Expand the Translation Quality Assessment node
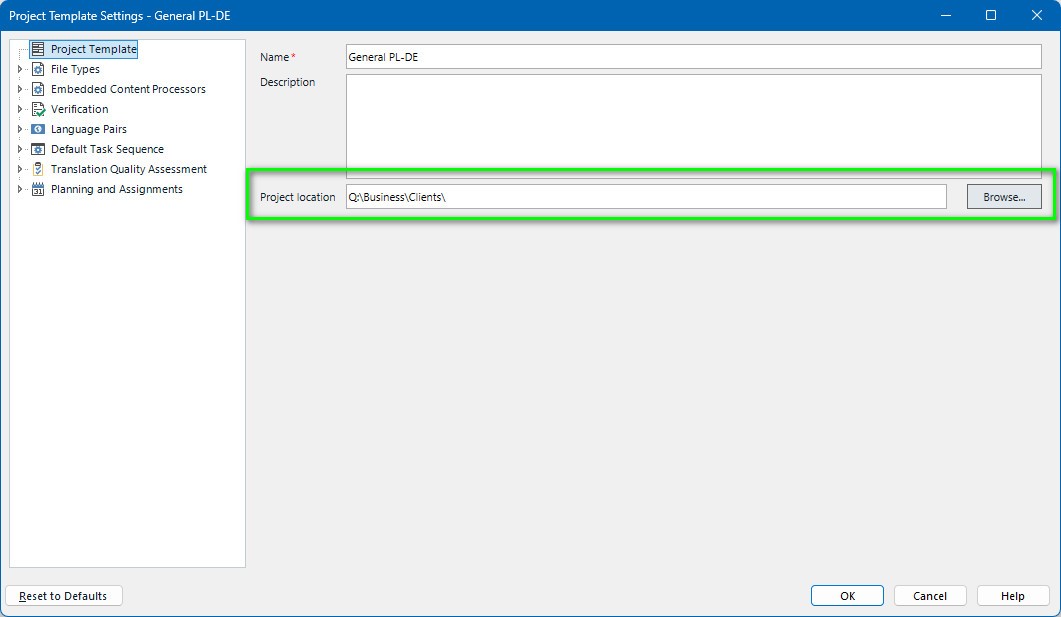The image size is (1061, 617). (x=20, y=169)
